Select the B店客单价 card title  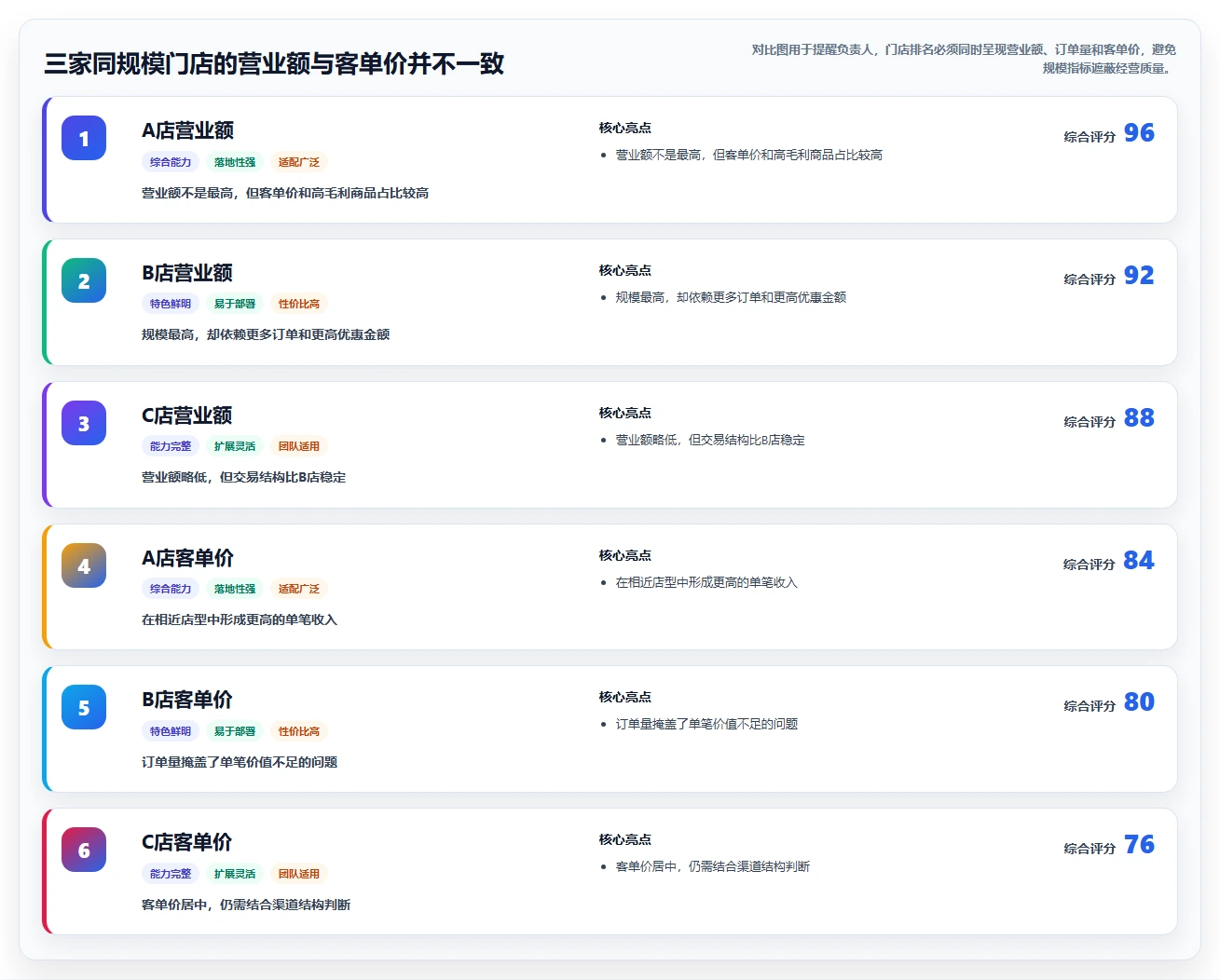[x=187, y=700]
